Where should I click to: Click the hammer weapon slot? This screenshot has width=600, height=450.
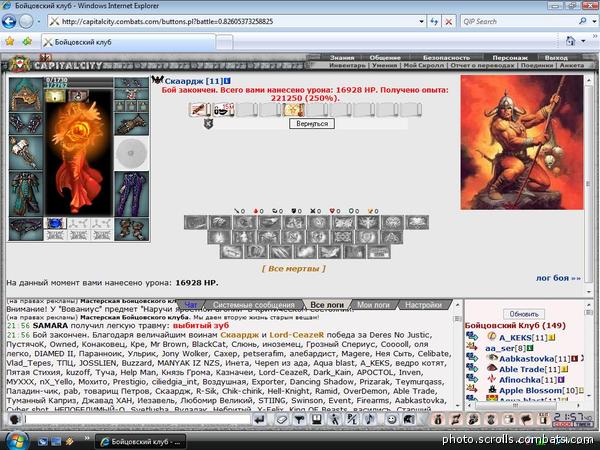pos(26,152)
